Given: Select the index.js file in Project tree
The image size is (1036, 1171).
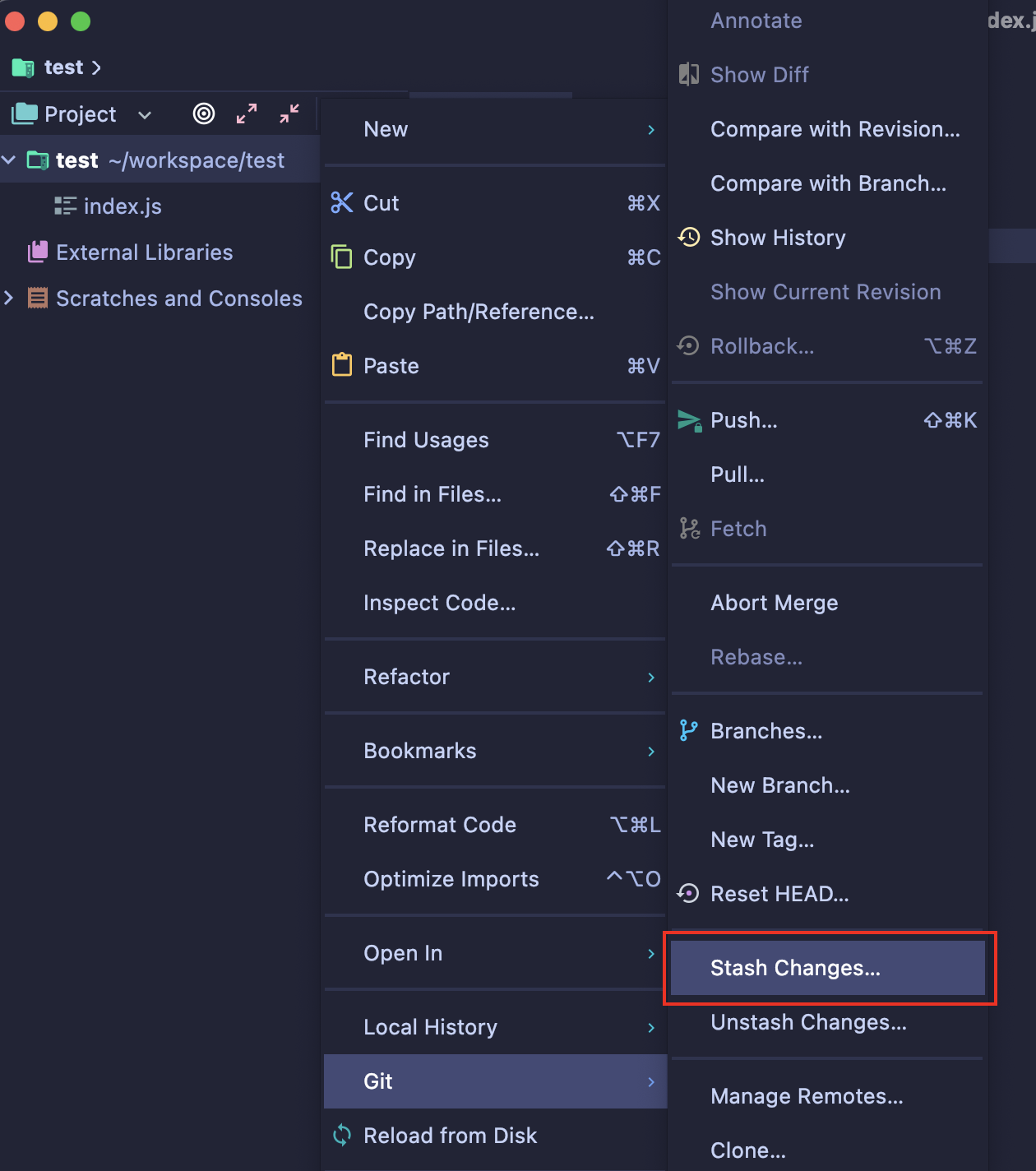Looking at the screenshot, I should pos(122,206).
